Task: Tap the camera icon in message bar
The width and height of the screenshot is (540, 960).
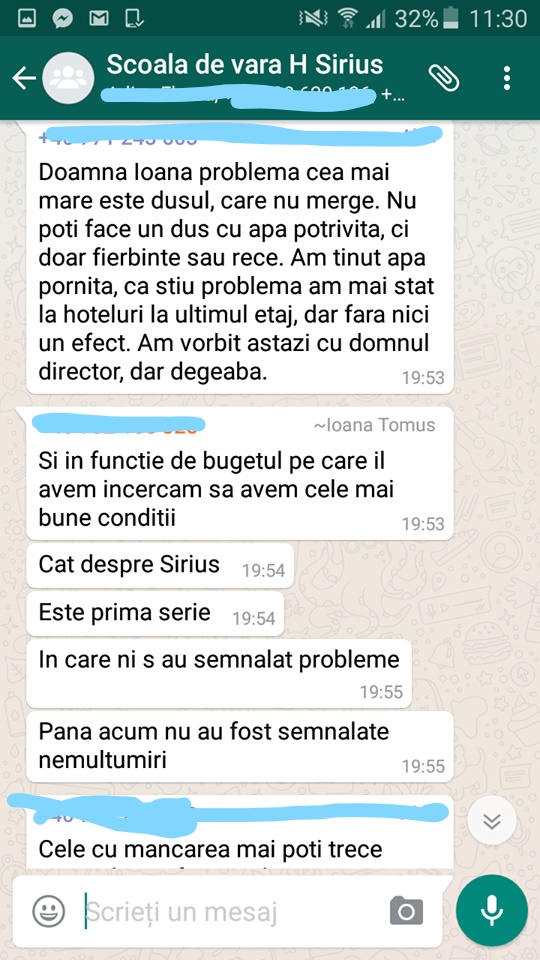Action: point(406,910)
